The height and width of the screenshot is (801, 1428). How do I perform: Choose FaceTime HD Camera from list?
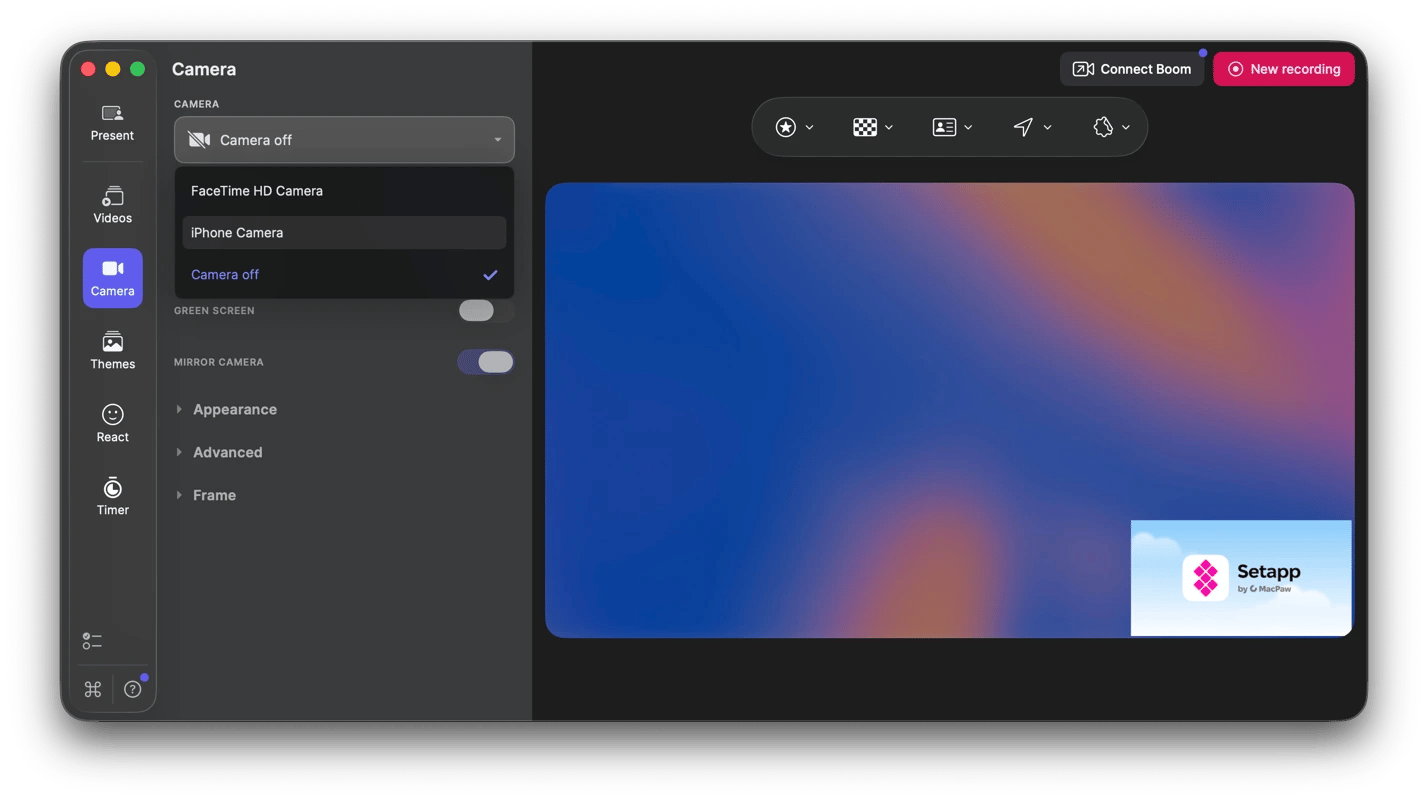(344, 191)
